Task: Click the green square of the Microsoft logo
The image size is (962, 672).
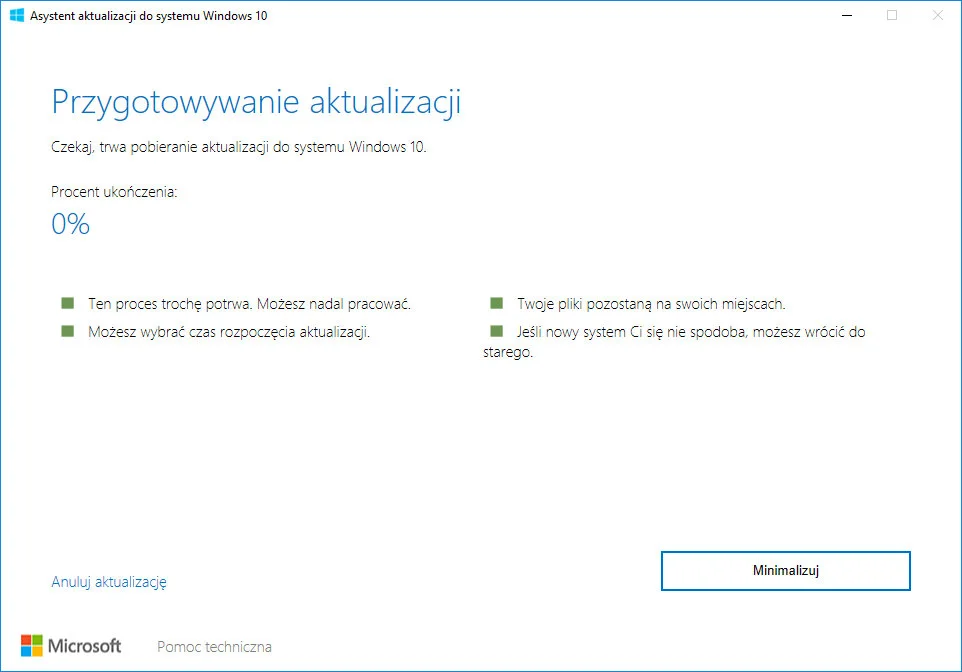Action: click(36, 639)
